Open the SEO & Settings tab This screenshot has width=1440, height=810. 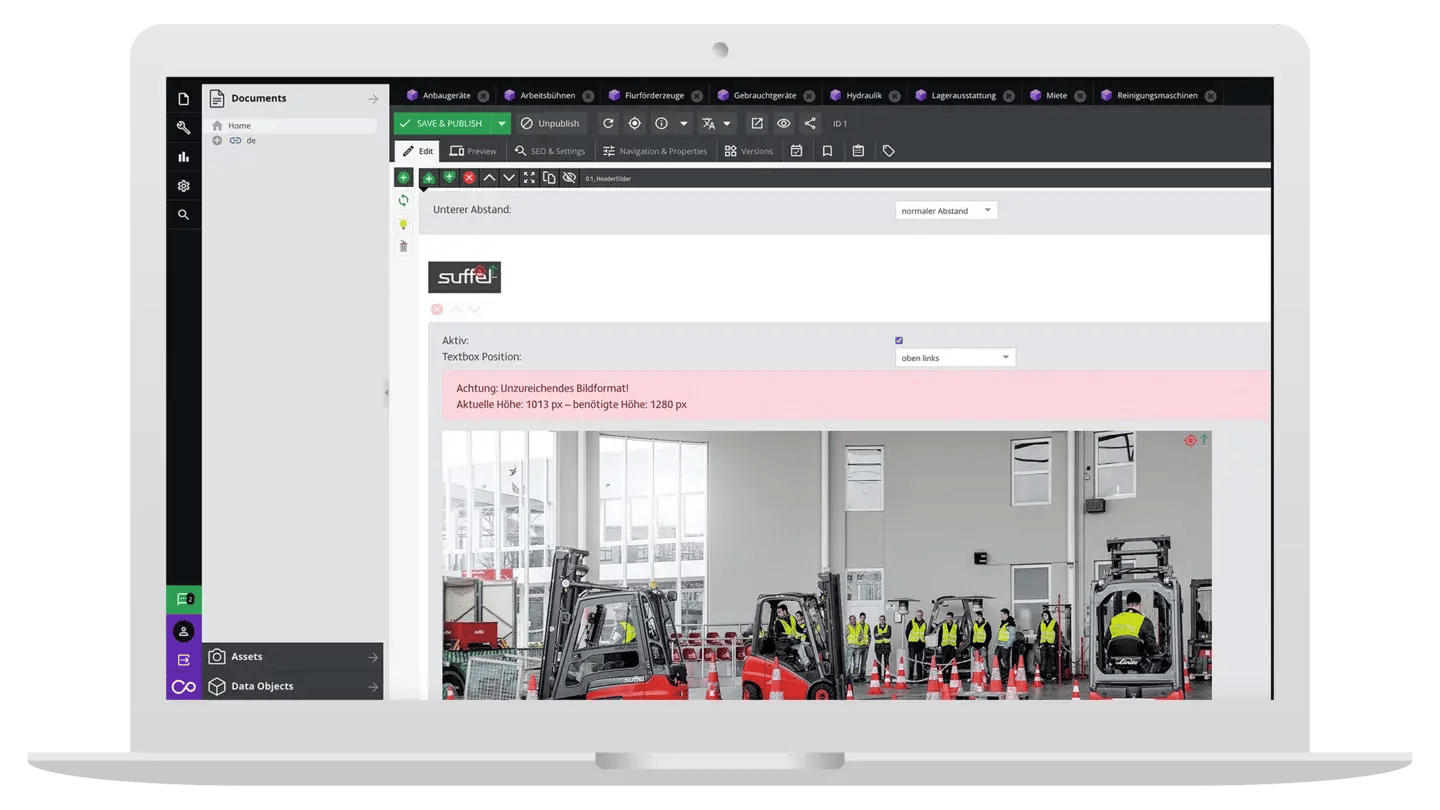[550, 150]
